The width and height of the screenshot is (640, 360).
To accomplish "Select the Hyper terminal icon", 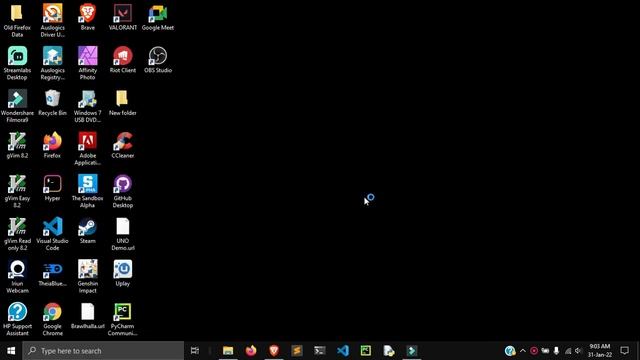I will (52, 188).
